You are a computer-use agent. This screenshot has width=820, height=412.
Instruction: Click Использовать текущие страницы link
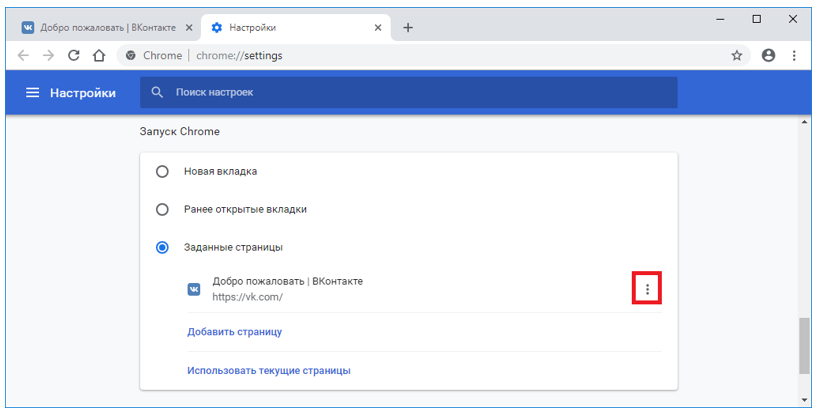[269, 371]
